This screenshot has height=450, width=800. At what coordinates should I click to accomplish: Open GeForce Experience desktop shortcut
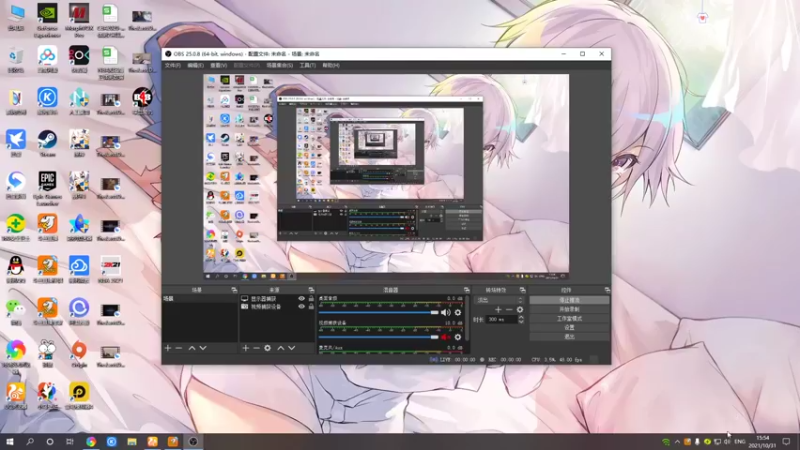coord(47,20)
